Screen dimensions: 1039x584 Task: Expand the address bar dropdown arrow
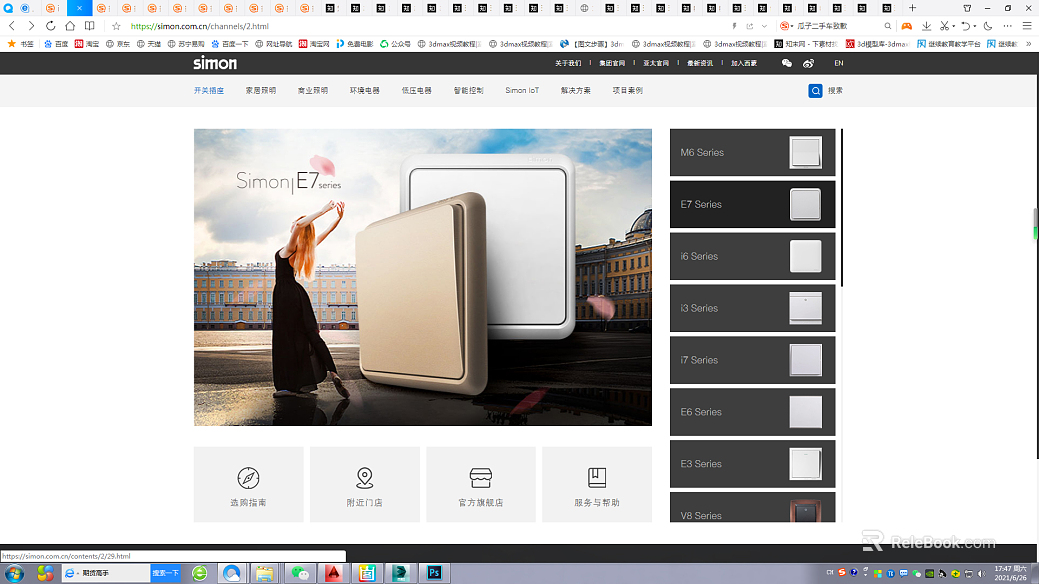point(765,26)
